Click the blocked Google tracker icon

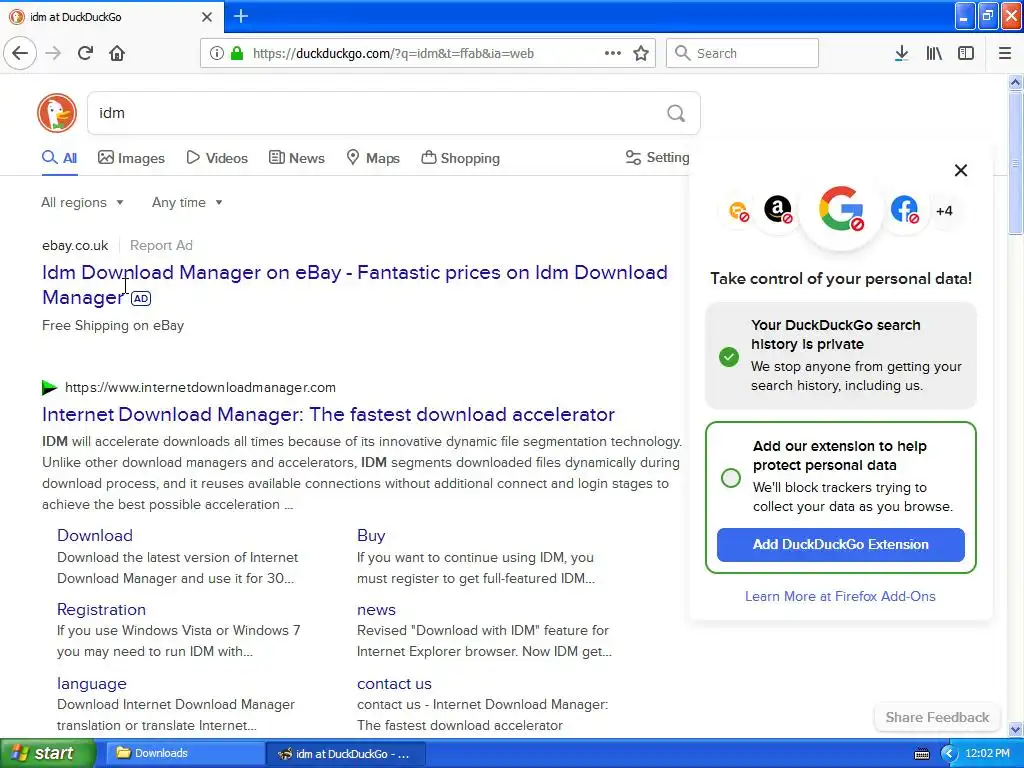[x=841, y=209]
